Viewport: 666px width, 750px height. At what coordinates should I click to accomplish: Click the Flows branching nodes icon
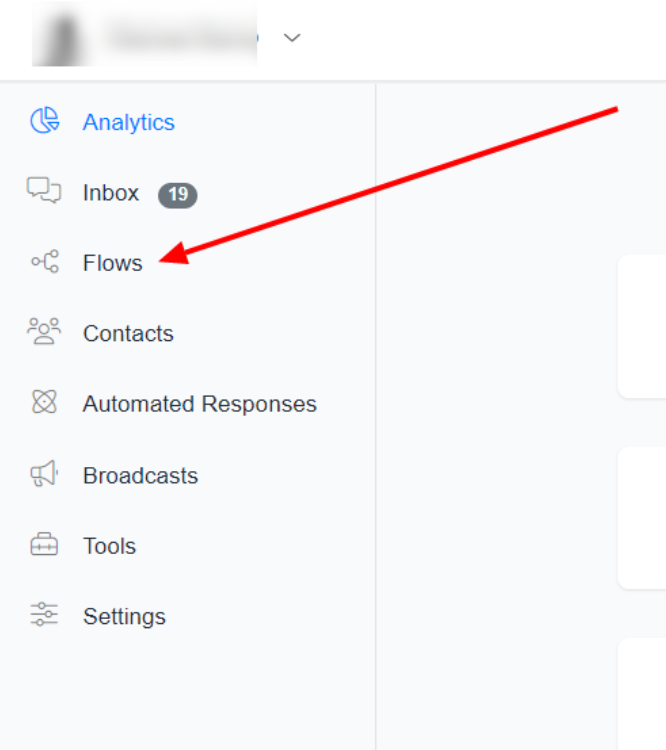(44, 262)
